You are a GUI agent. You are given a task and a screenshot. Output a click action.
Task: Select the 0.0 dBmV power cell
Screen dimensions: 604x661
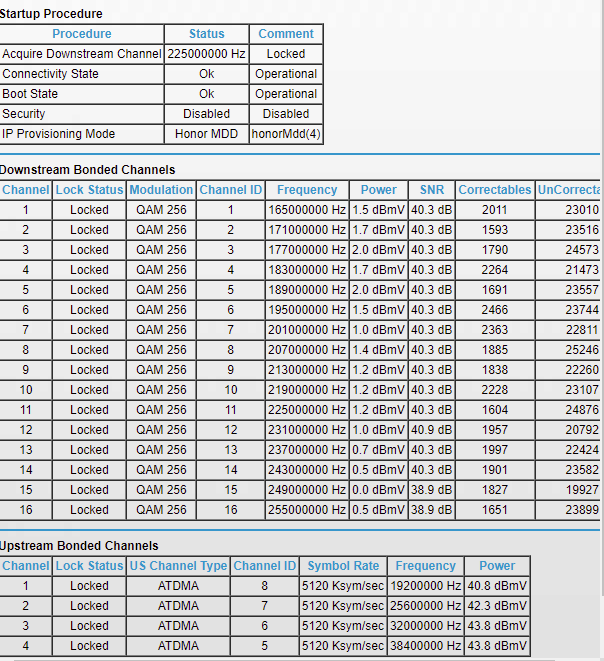click(x=378, y=490)
